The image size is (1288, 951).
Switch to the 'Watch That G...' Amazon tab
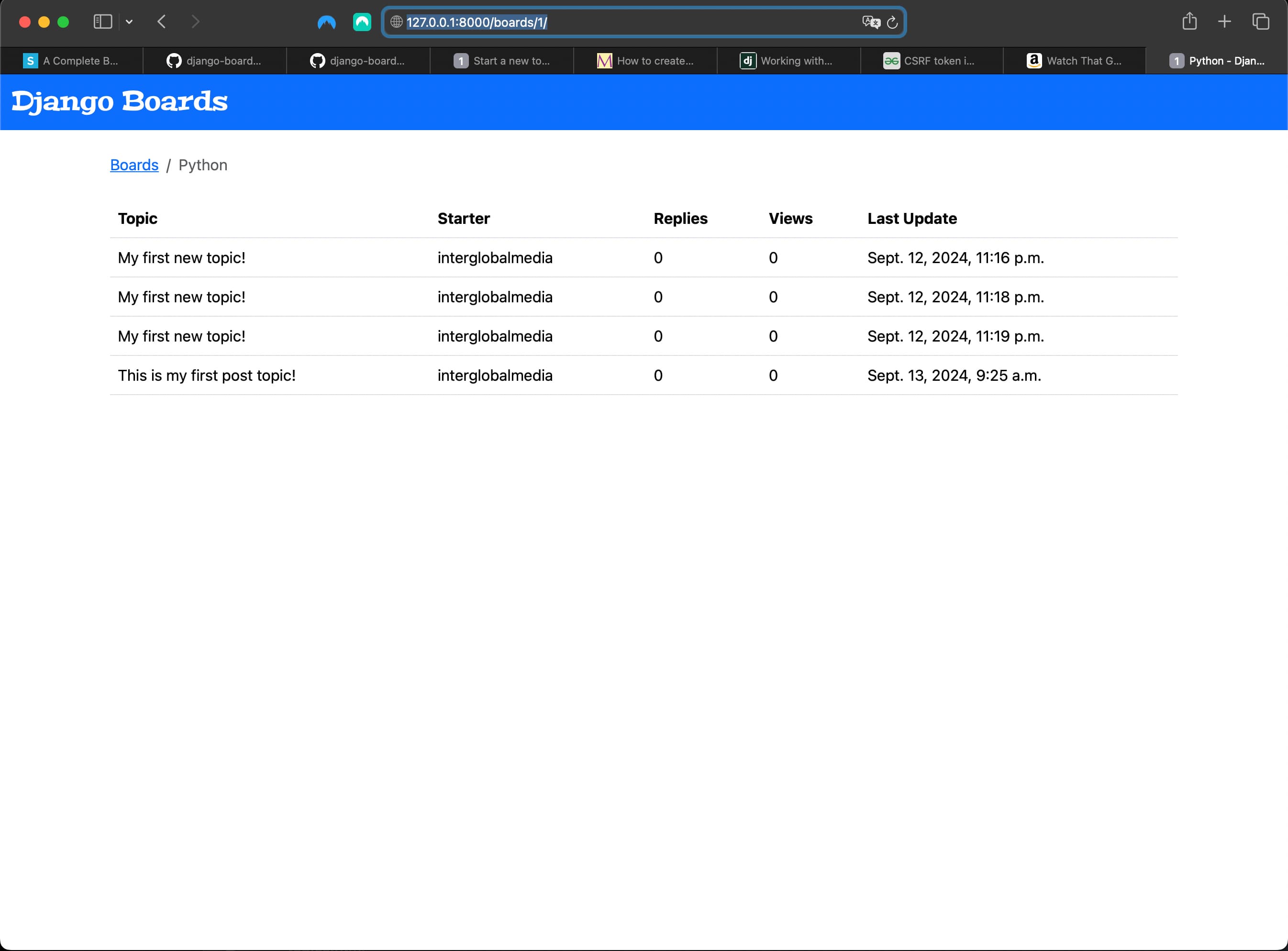tap(1075, 60)
